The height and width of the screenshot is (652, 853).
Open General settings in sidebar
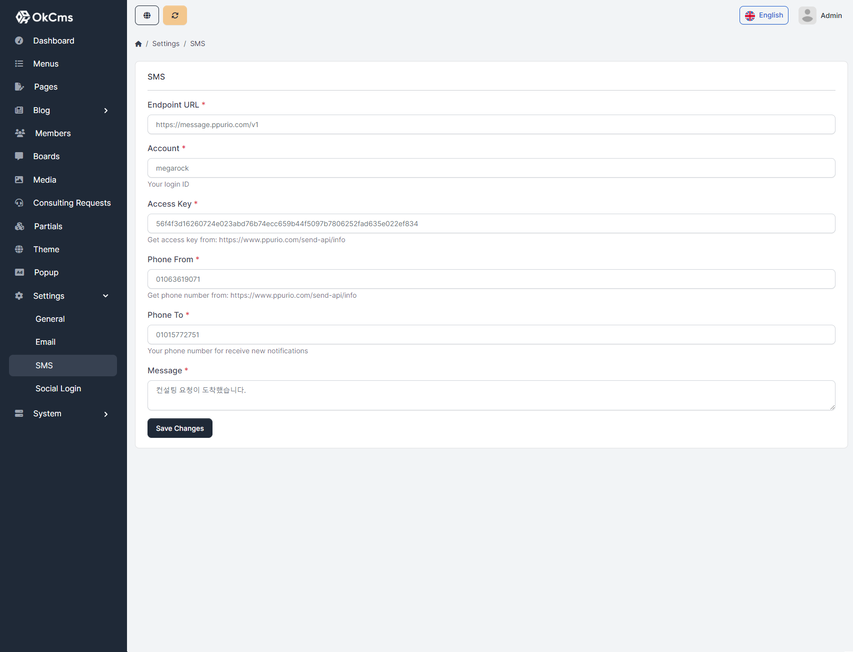click(x=50, y=319)
